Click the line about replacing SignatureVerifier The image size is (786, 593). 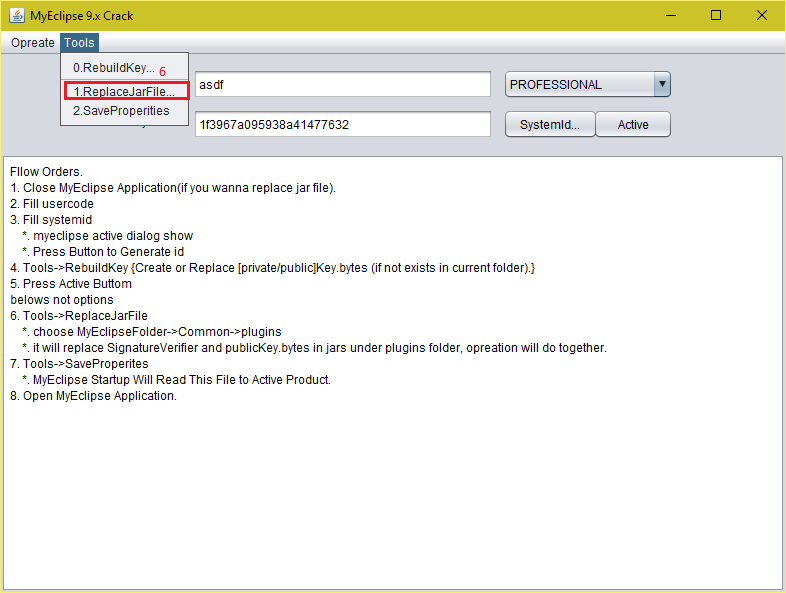point(314,348)
